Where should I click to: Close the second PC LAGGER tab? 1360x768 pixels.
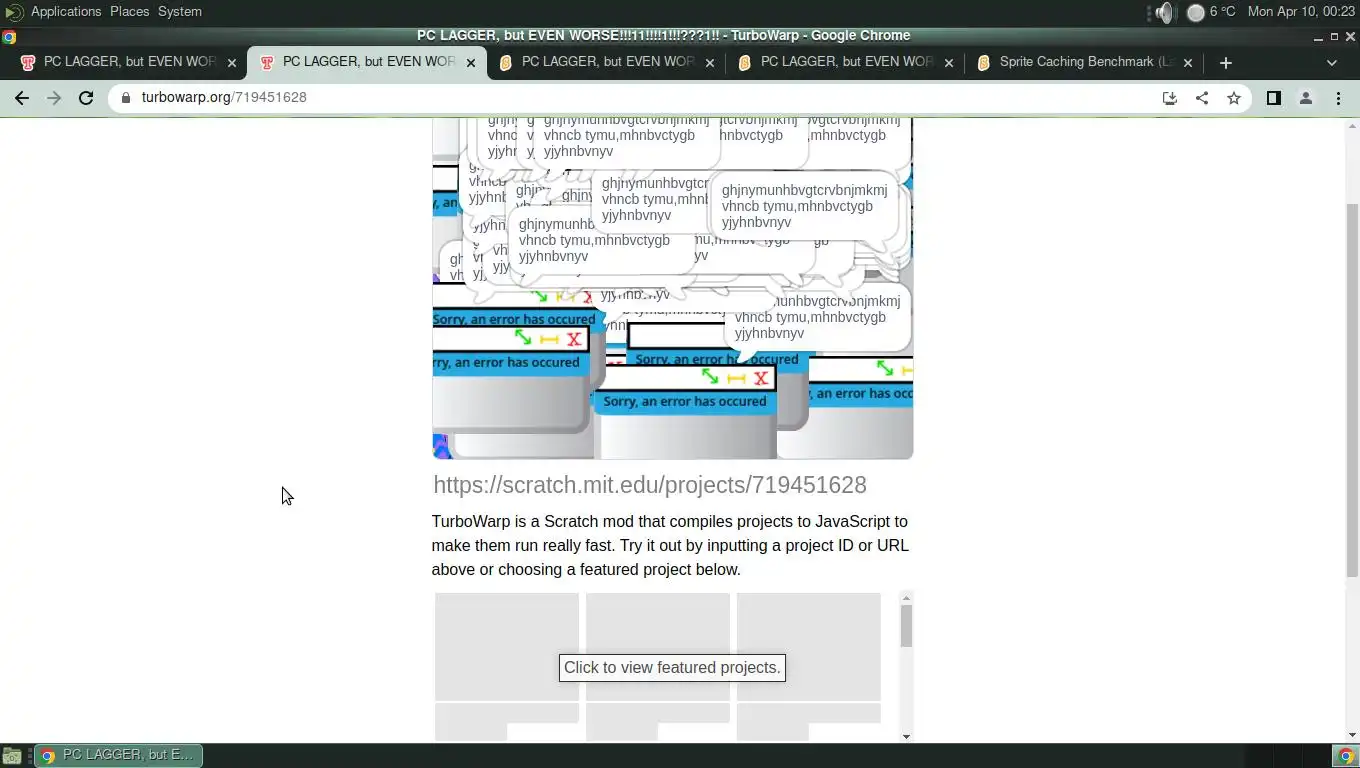[x=471, y=62]
